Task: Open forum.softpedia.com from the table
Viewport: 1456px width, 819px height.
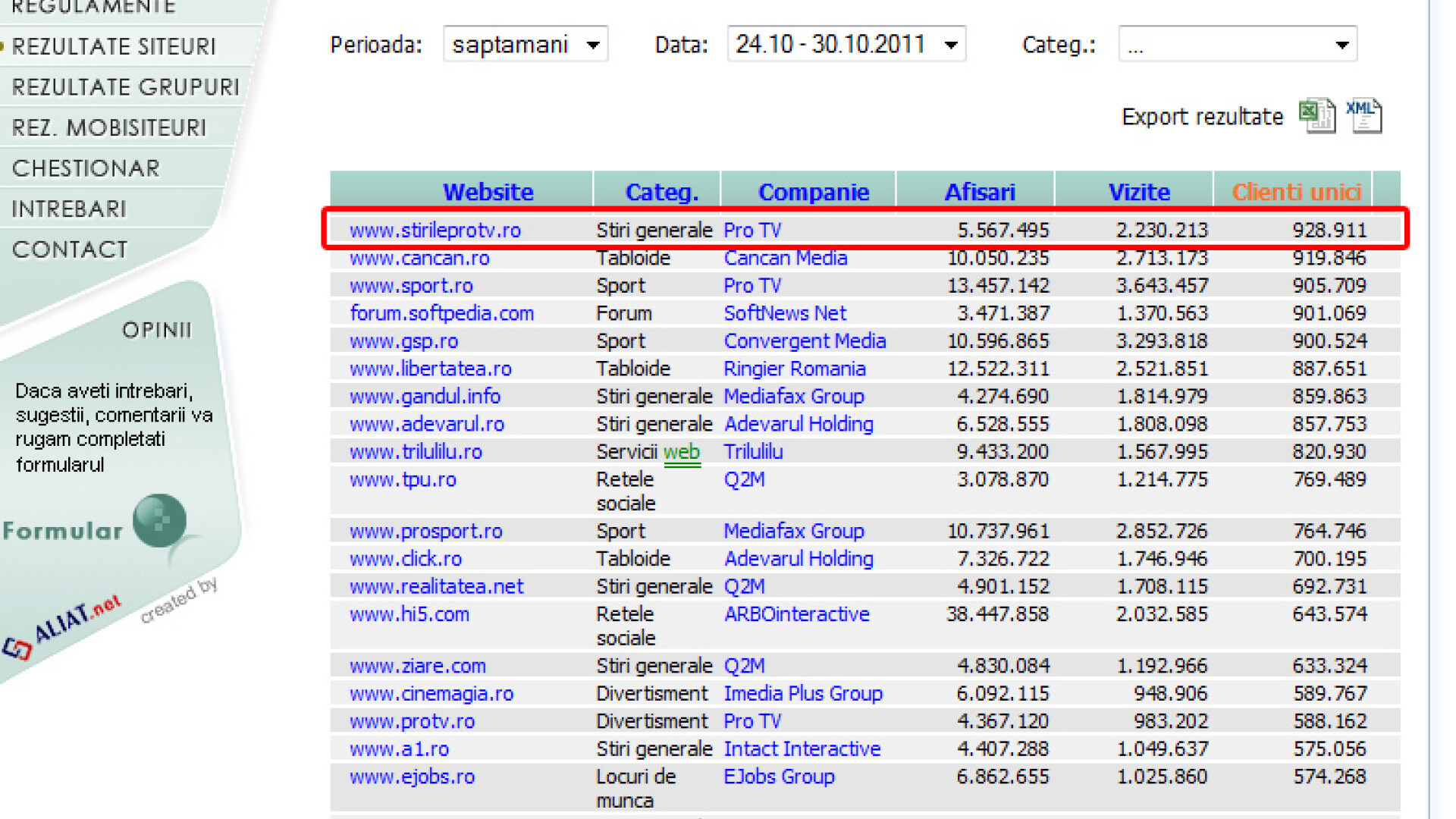Action: pos(441,312)
